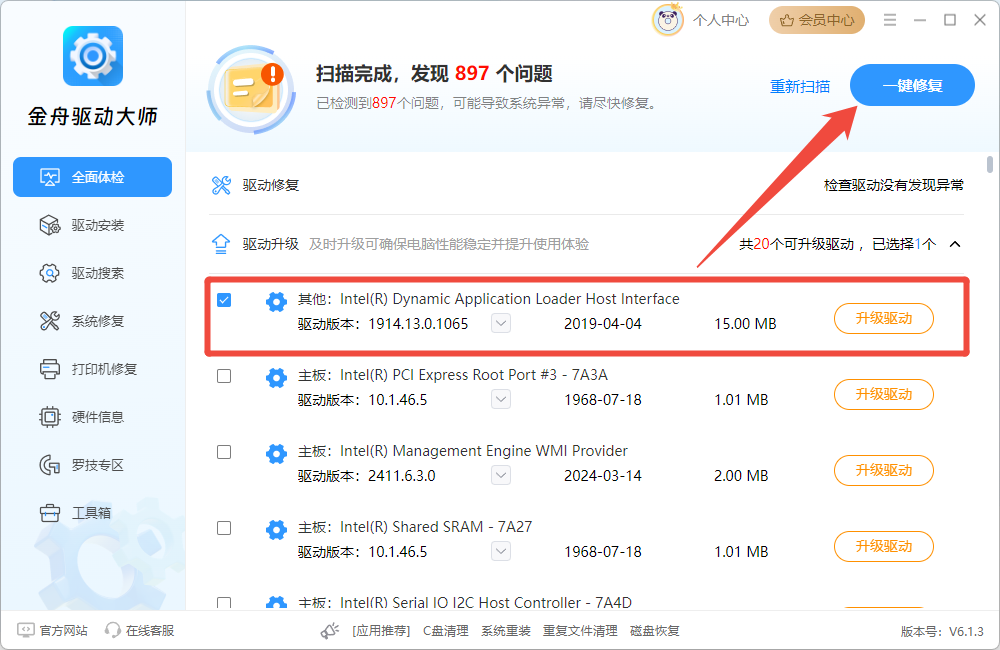Open the 全面体检 tab

coord(92,177)
